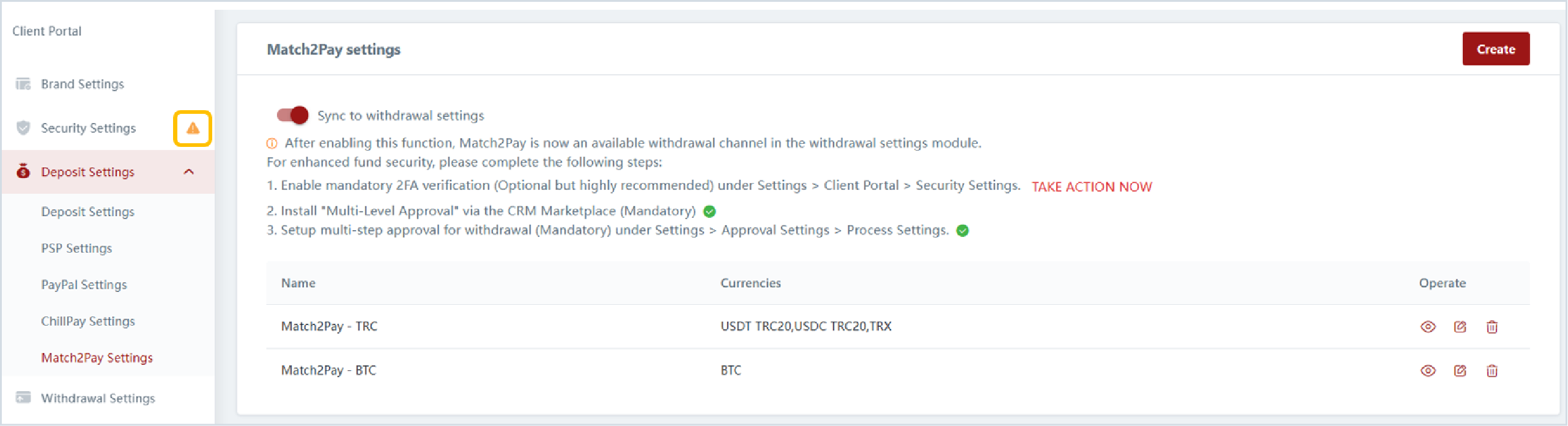Screen dimensions: 1568x426
Task: Click the TAKE ACTION NOW link
Action: point(1092,187)
